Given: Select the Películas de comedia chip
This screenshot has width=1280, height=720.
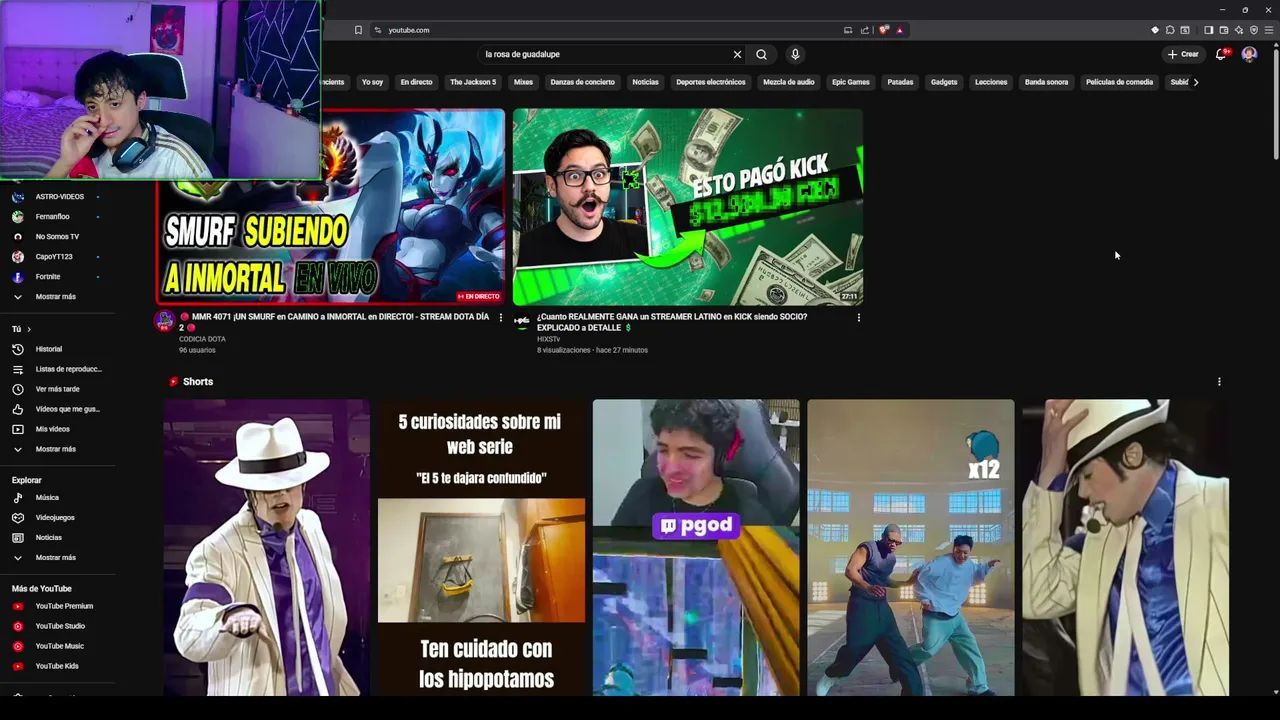Looking at the screenshot, I should (1119, 82).
